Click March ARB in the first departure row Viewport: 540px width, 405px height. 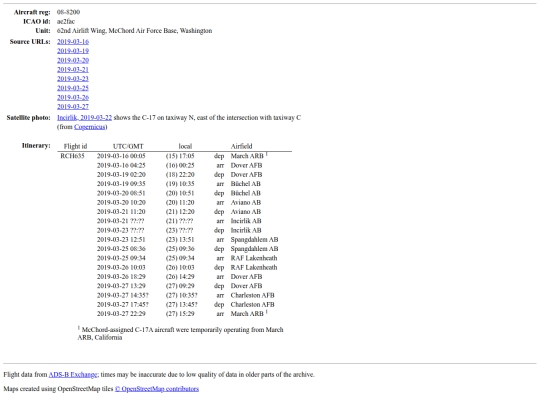click(x=247, y=156)
